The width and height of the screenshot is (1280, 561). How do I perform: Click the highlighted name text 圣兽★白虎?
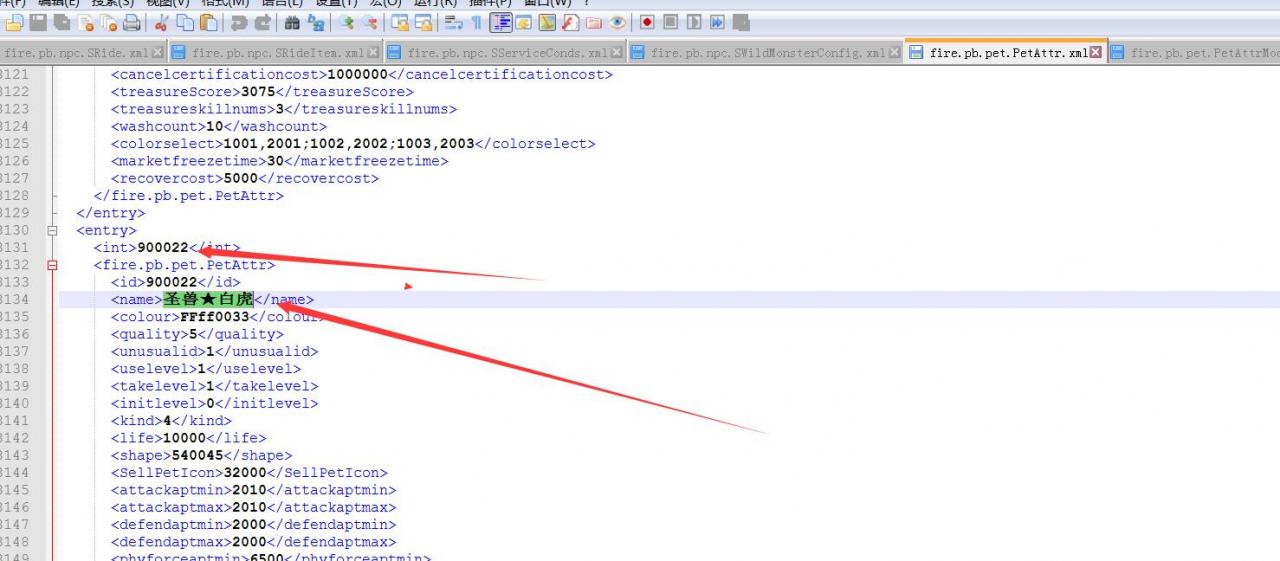click(208, 299)
